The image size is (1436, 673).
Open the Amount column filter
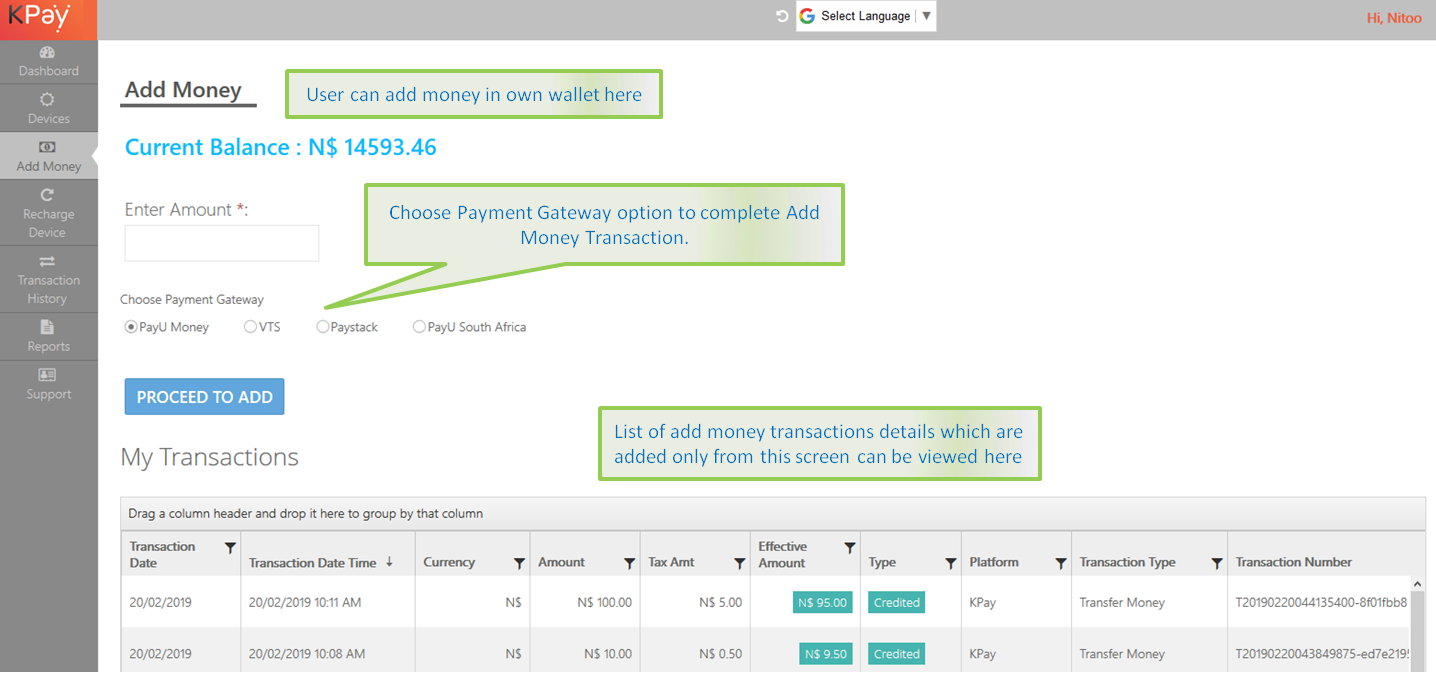(629, 564)
